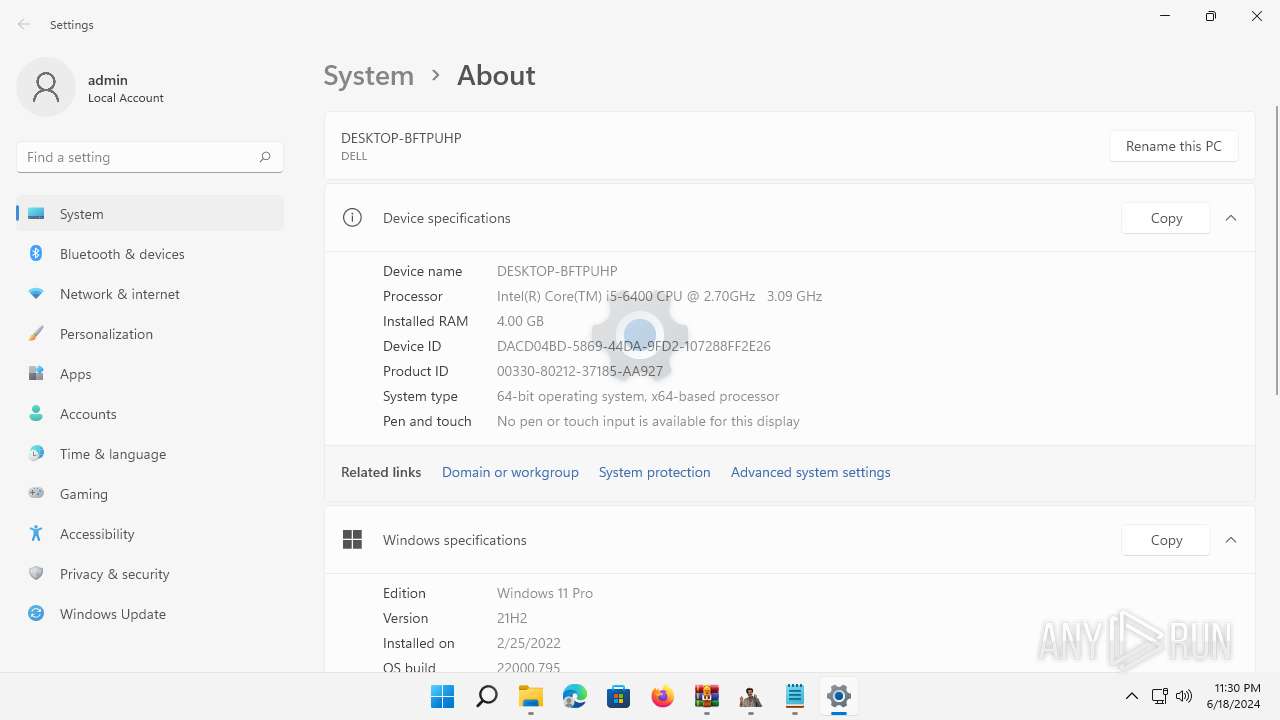
Task: Open Advanced system settings link
Action: pos(810,472)
